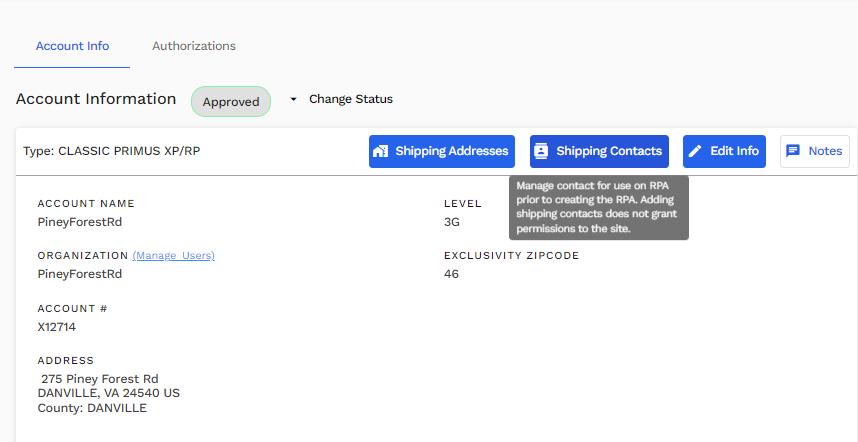
Task: Click the message icon on Notes button
Action: (x=793, y=151)
